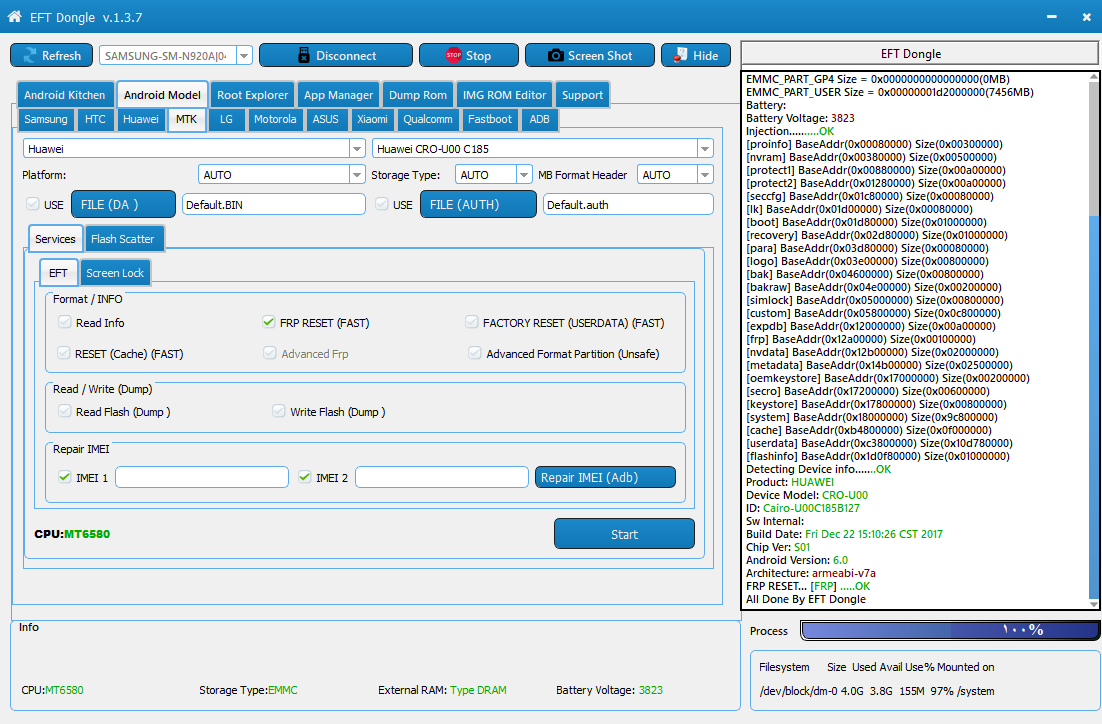Click the FILE (AUTH) button
1102x724 pixels.
478,205
